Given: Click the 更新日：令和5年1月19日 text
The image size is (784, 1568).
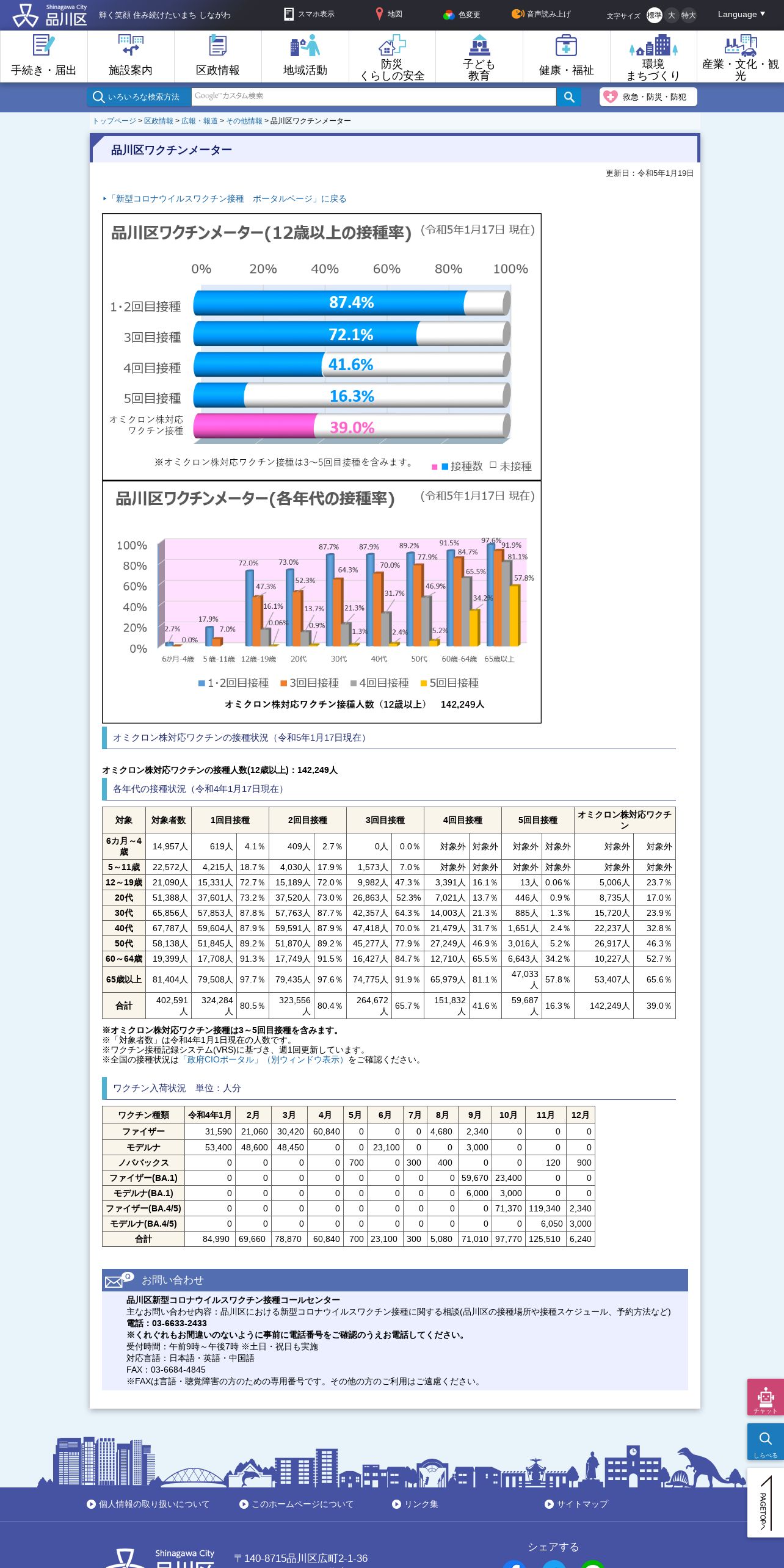Looking at the screenshot, I should coord(650,173).
